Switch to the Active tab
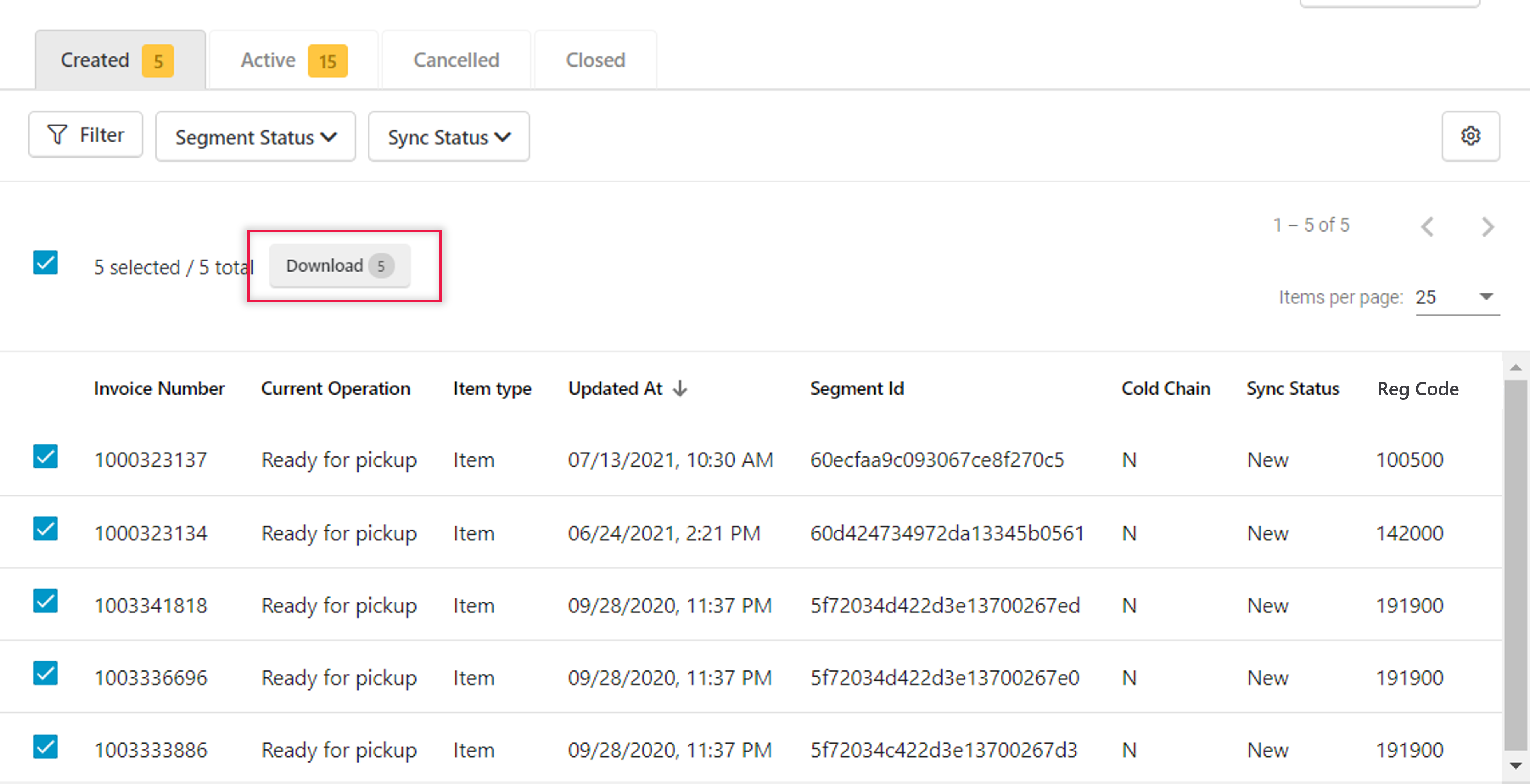1530x784 pixels. click(x=294, y=60)
